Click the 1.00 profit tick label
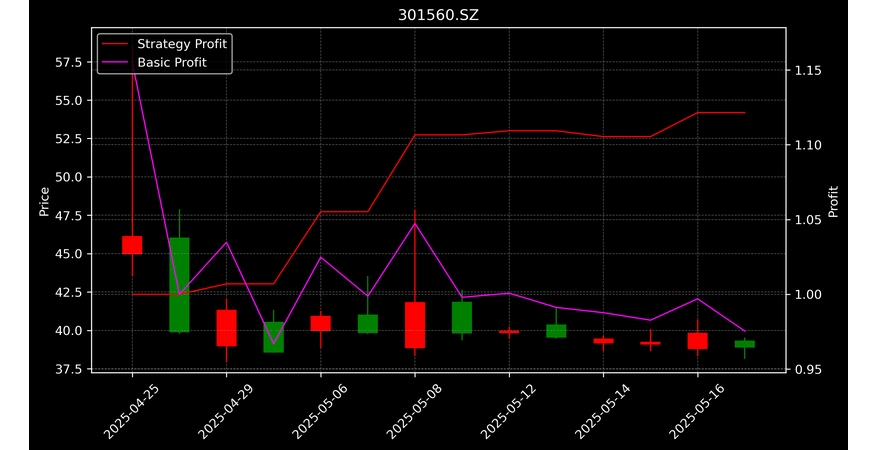This screenshot has height=450, width=878. click(x=807, y=295)
